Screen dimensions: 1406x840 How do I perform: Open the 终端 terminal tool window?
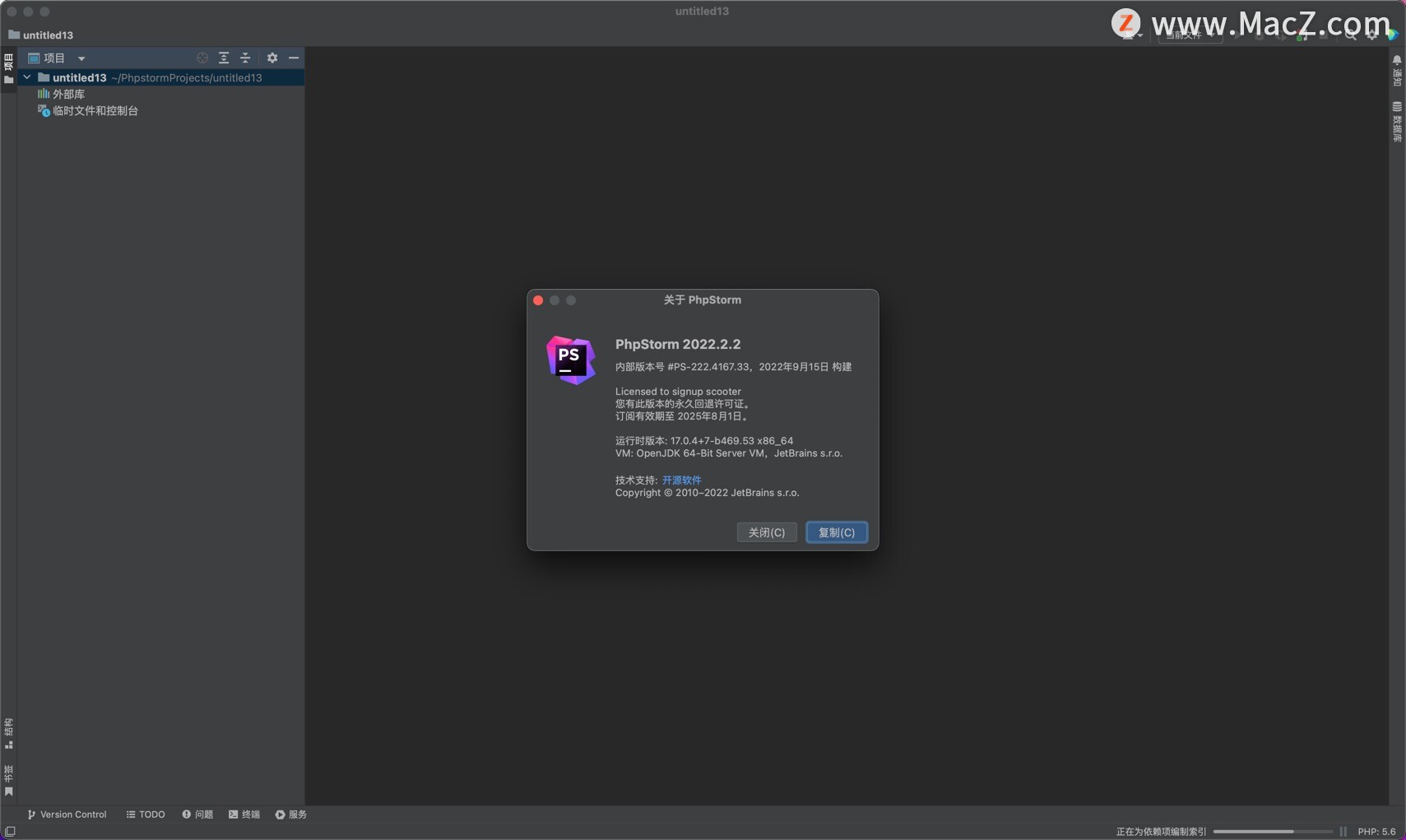[244, 814]
